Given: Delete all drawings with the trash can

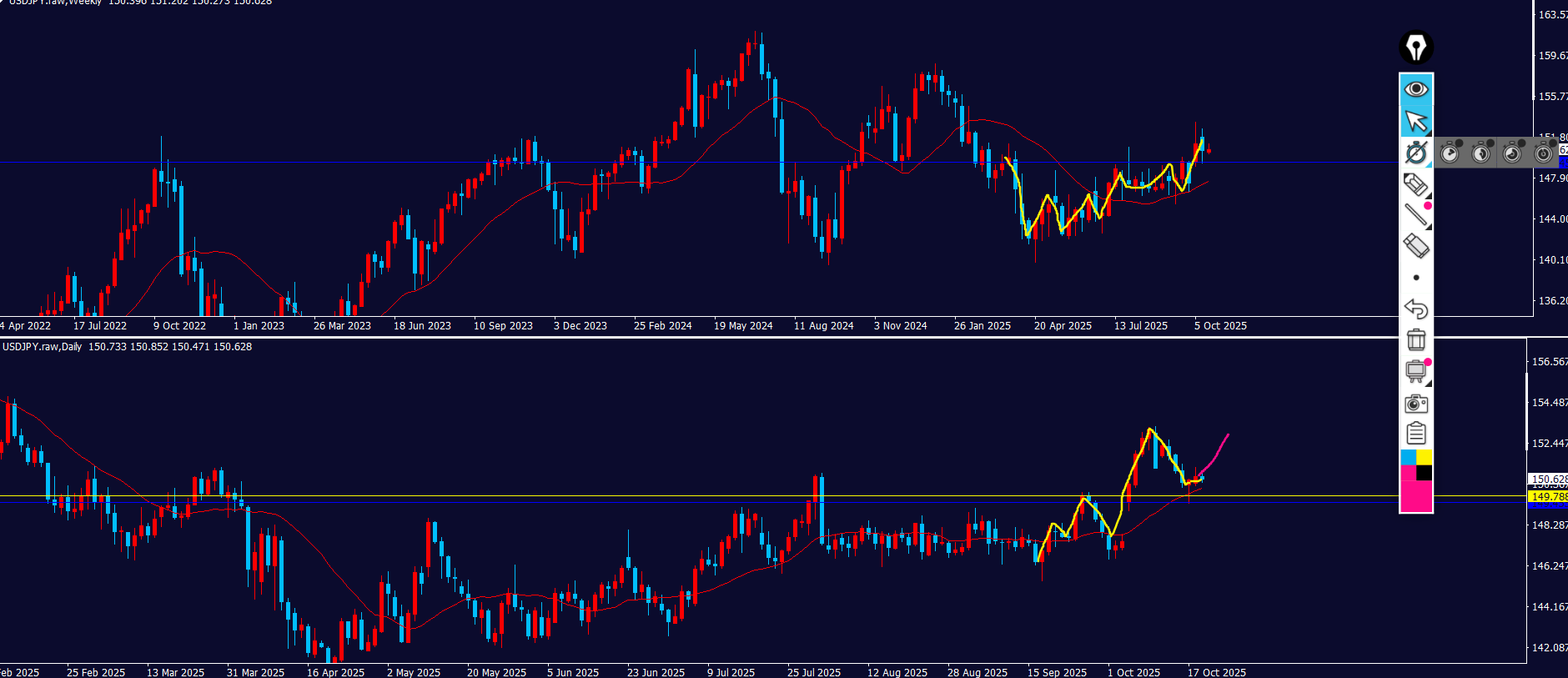Looking at the screenshot, I should (1415, 339).
